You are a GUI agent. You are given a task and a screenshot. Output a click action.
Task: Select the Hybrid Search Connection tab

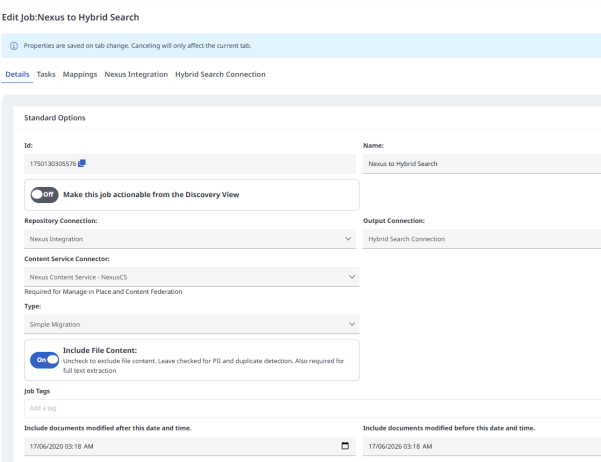(220, 74)
